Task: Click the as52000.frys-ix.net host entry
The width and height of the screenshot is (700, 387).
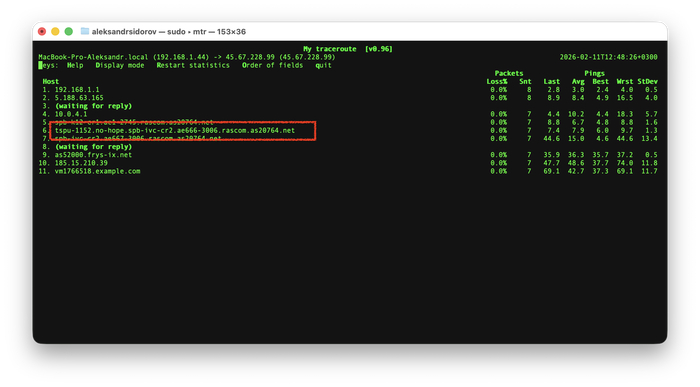Action: point(93,155)
